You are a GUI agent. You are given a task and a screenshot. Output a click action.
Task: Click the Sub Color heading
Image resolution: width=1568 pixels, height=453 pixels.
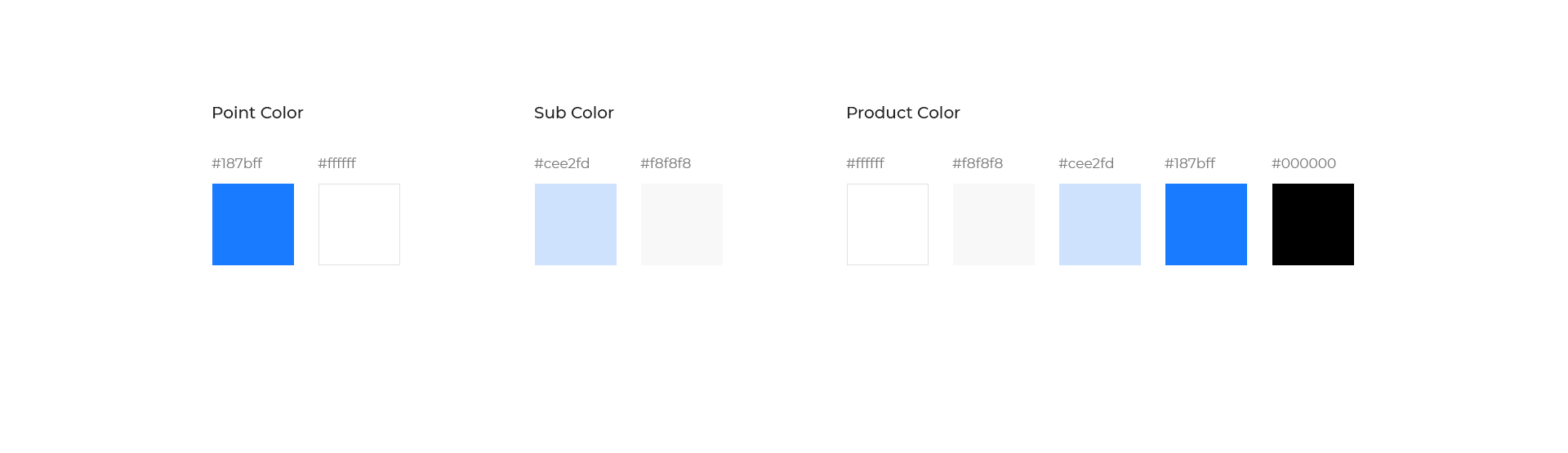574,113
